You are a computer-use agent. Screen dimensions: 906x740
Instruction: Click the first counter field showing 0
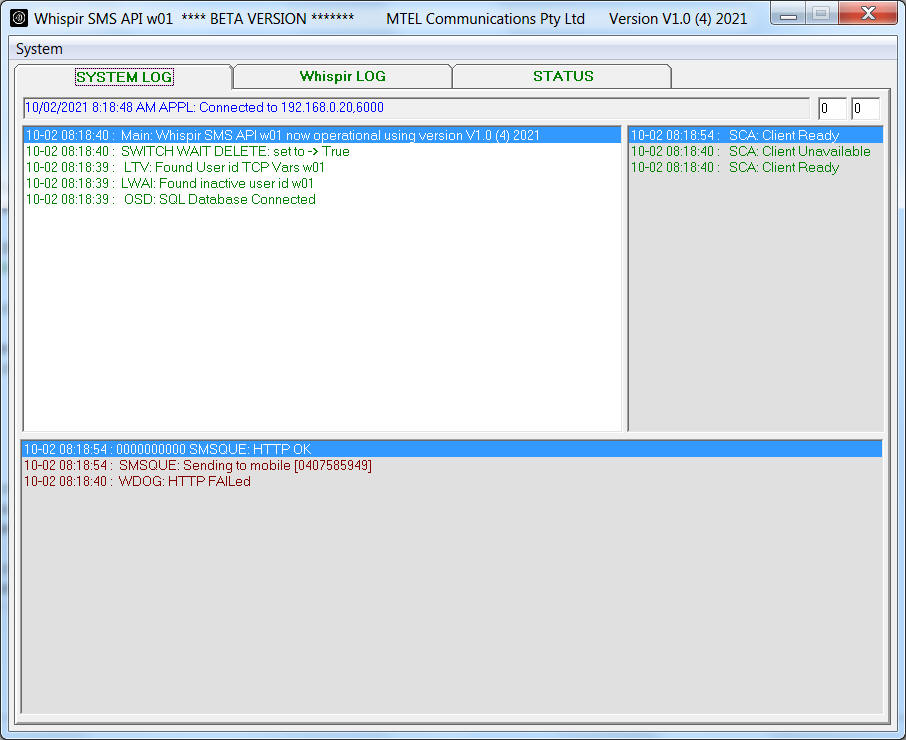832,109
